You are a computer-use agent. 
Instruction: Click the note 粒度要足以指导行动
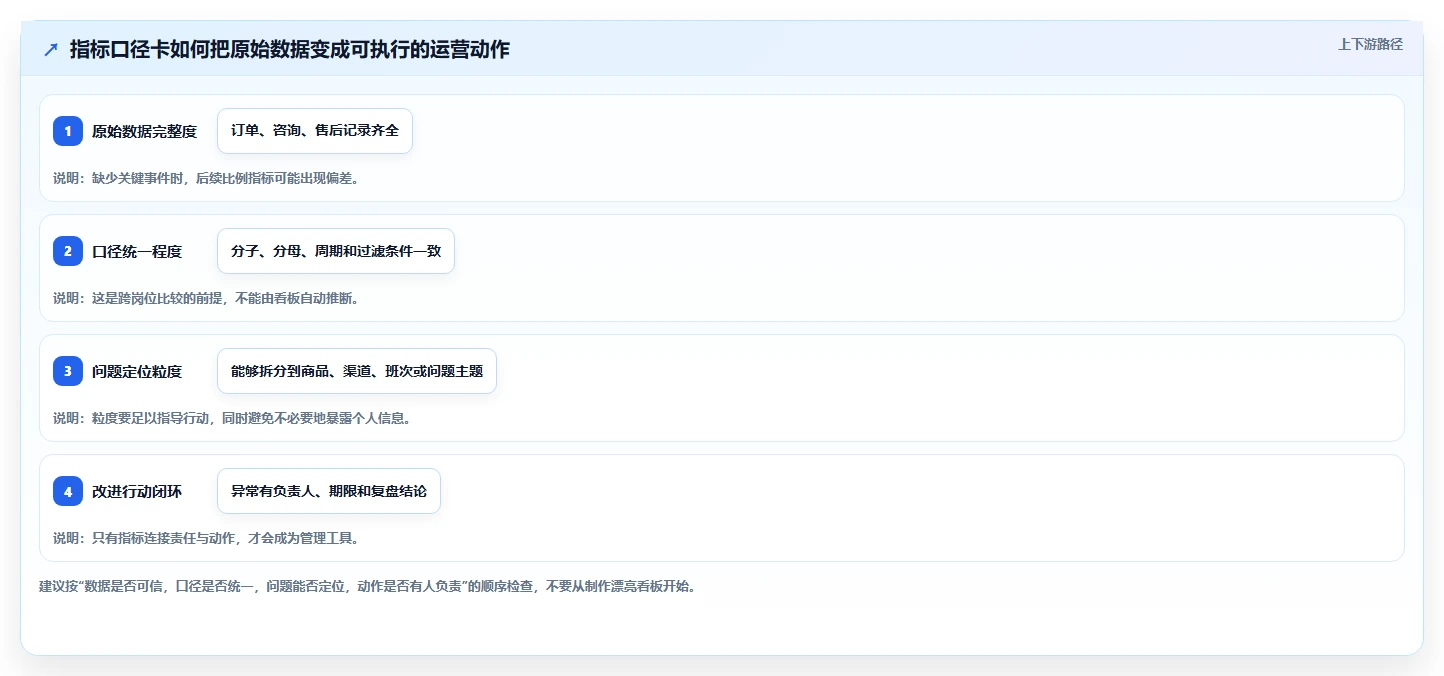232,418
